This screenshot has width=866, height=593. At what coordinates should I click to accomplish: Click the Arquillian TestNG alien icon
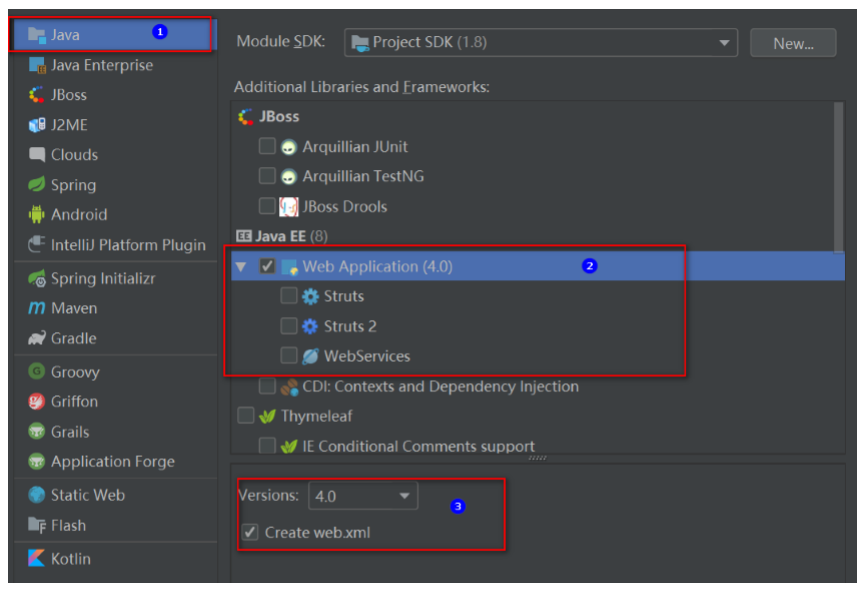coord(289,177)
